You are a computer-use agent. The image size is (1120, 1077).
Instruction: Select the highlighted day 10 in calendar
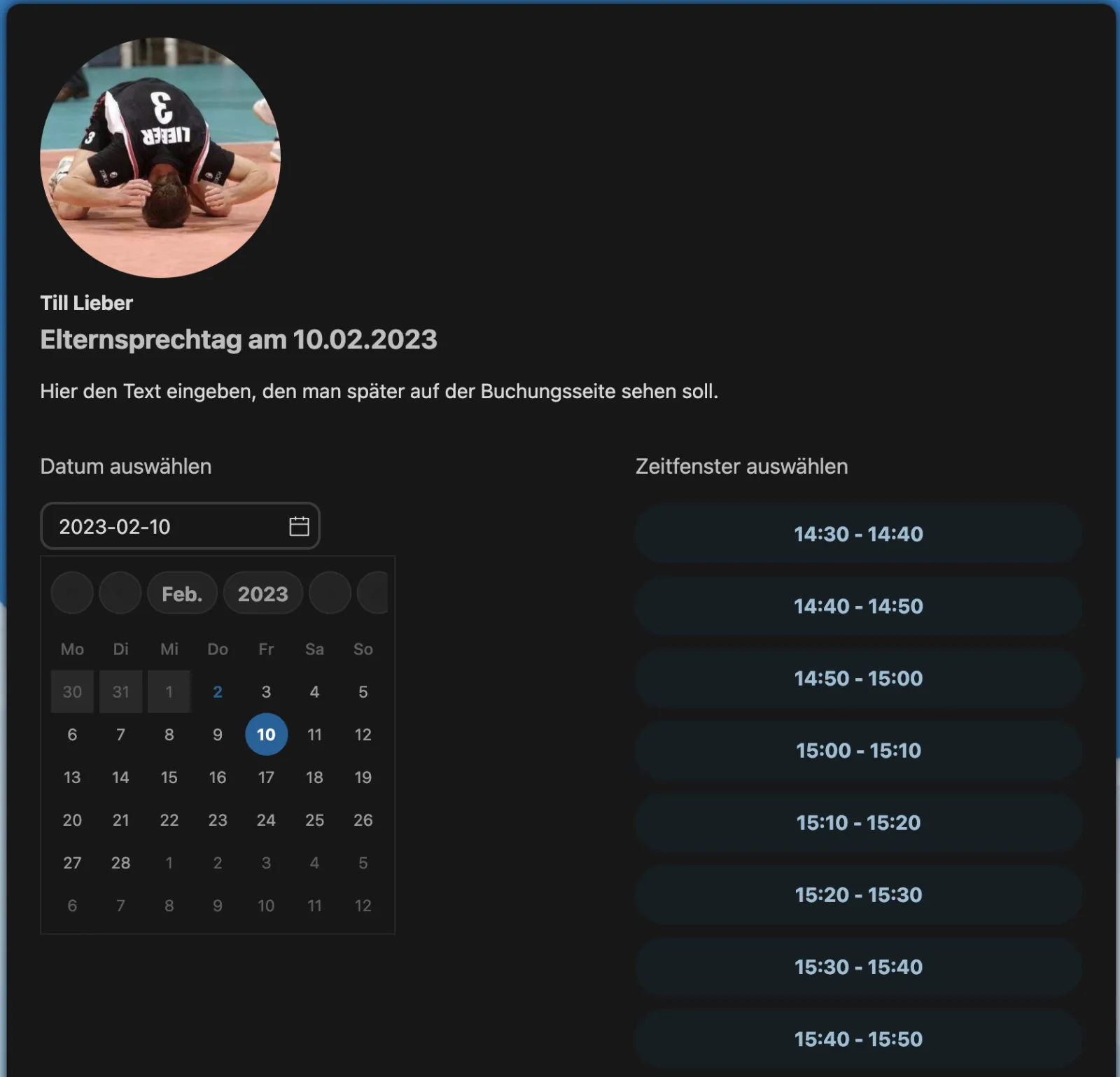266,734
